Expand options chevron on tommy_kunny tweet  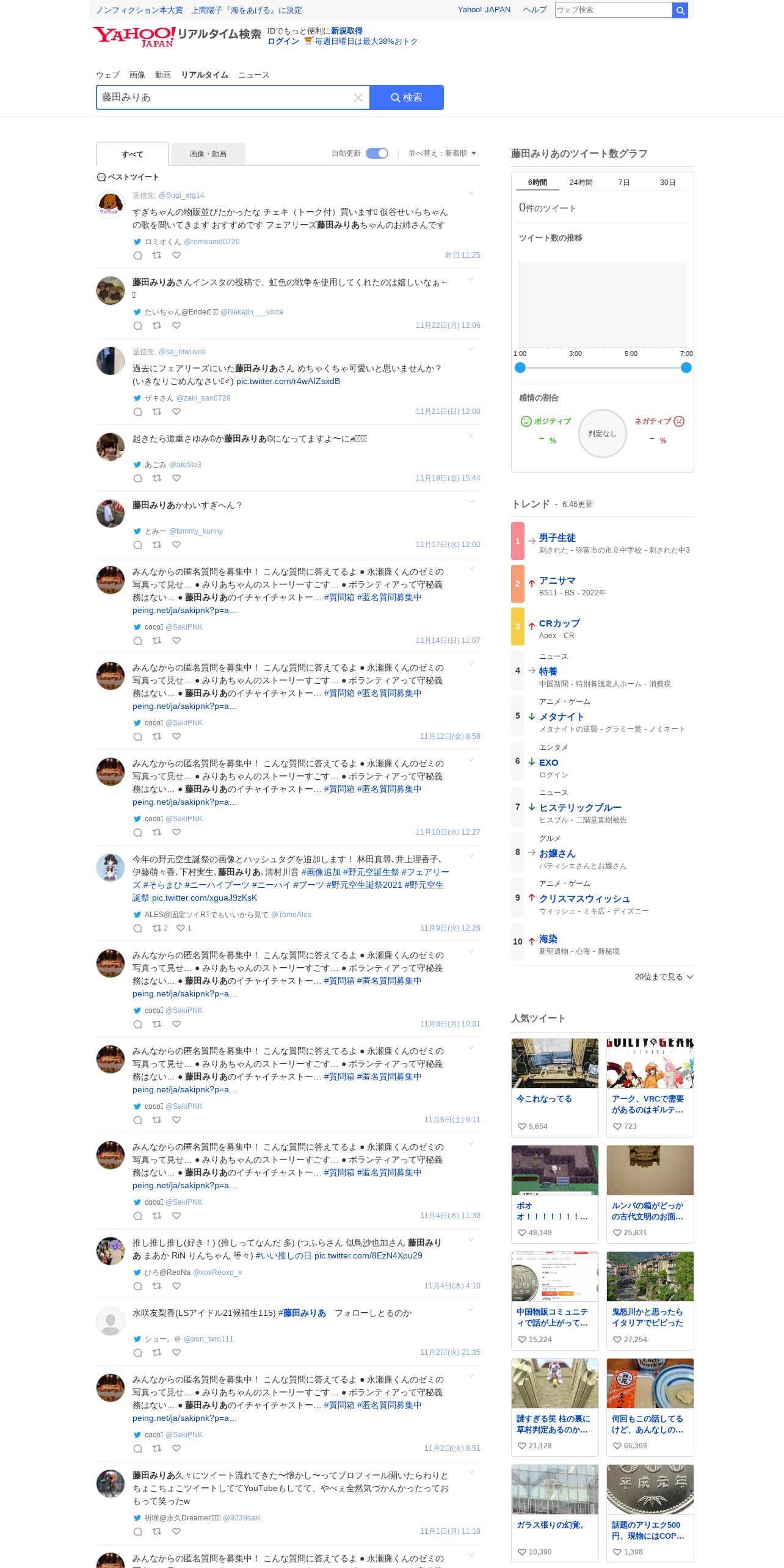click(x=471, y=502)
